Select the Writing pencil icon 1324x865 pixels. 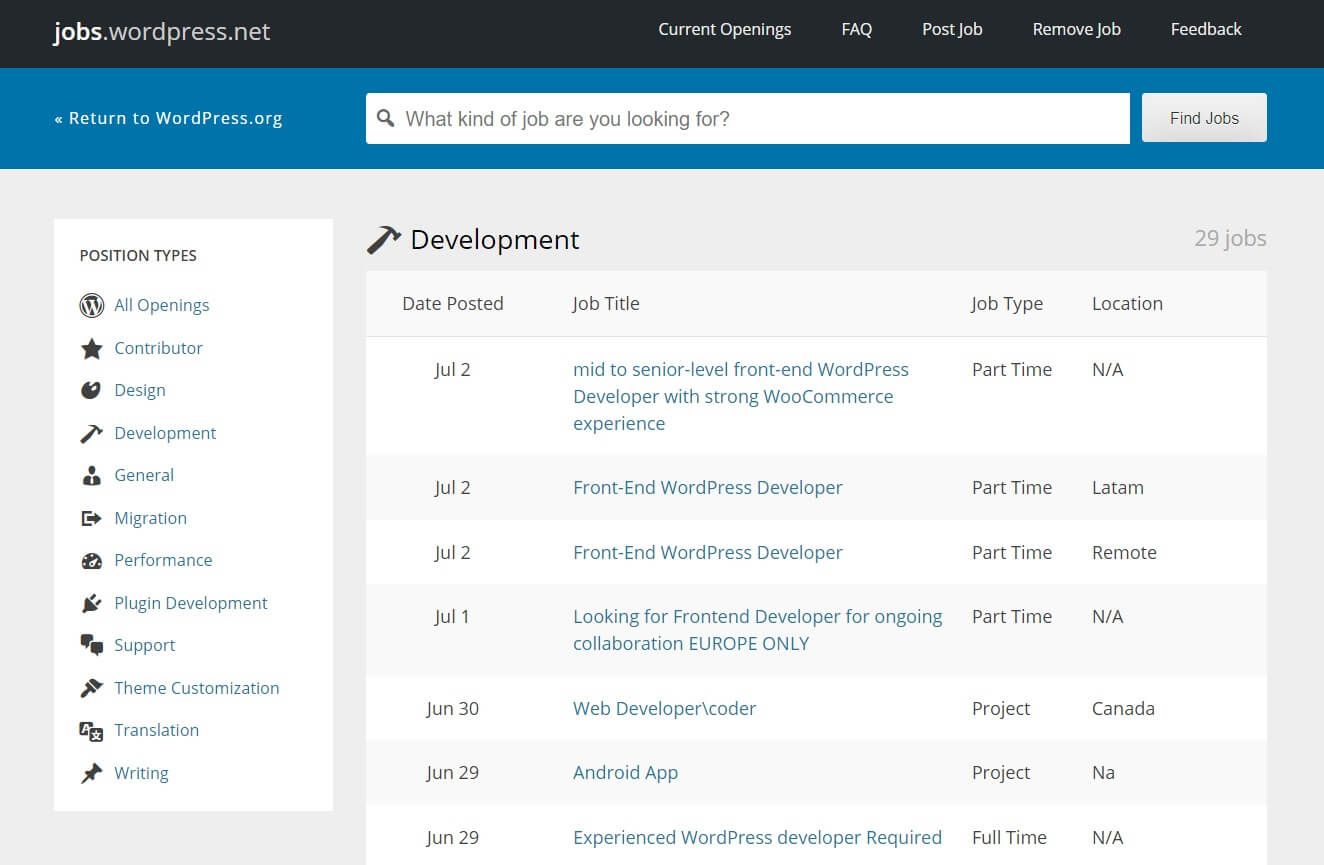91,772
